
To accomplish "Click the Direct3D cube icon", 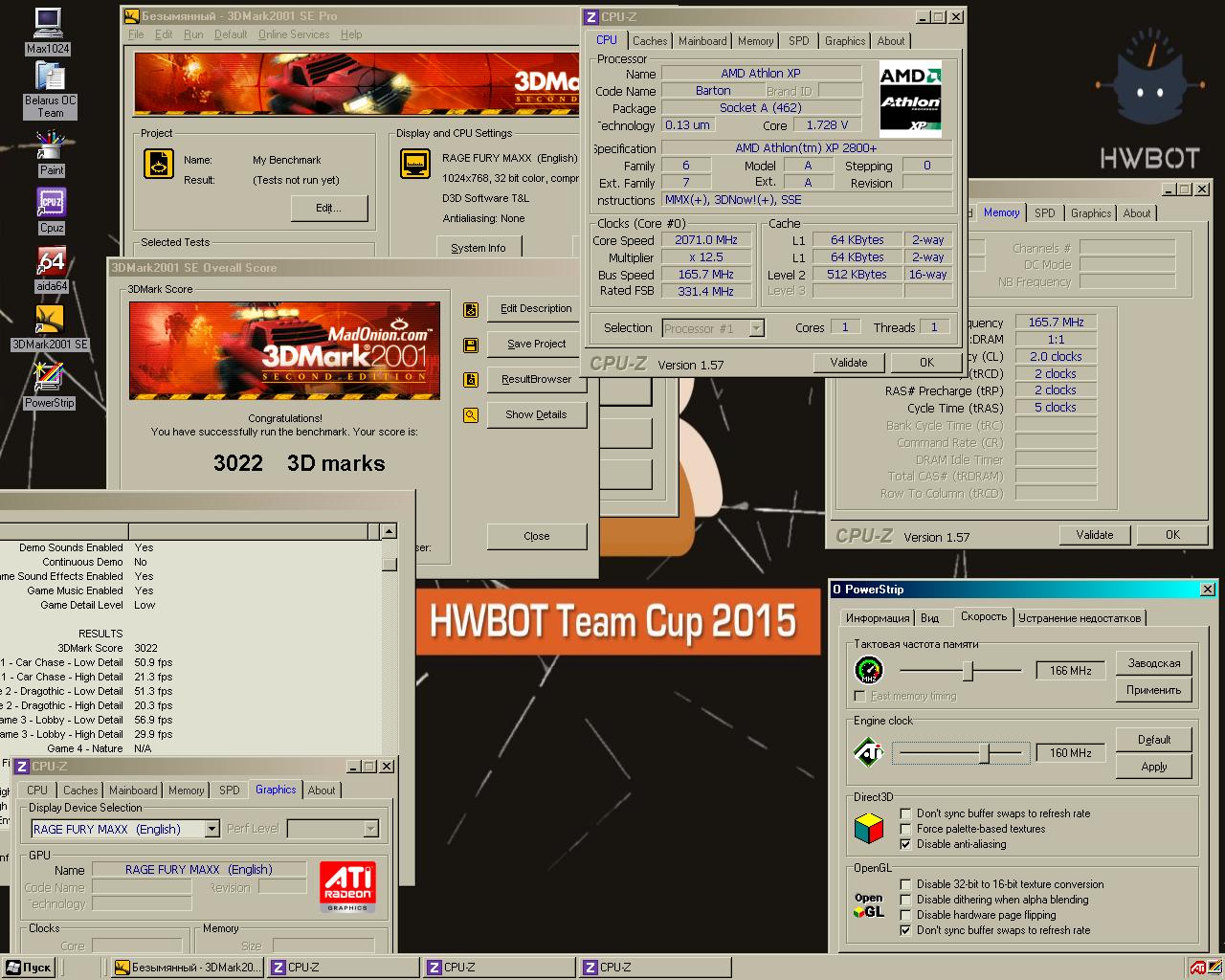I will pos(869,828).
